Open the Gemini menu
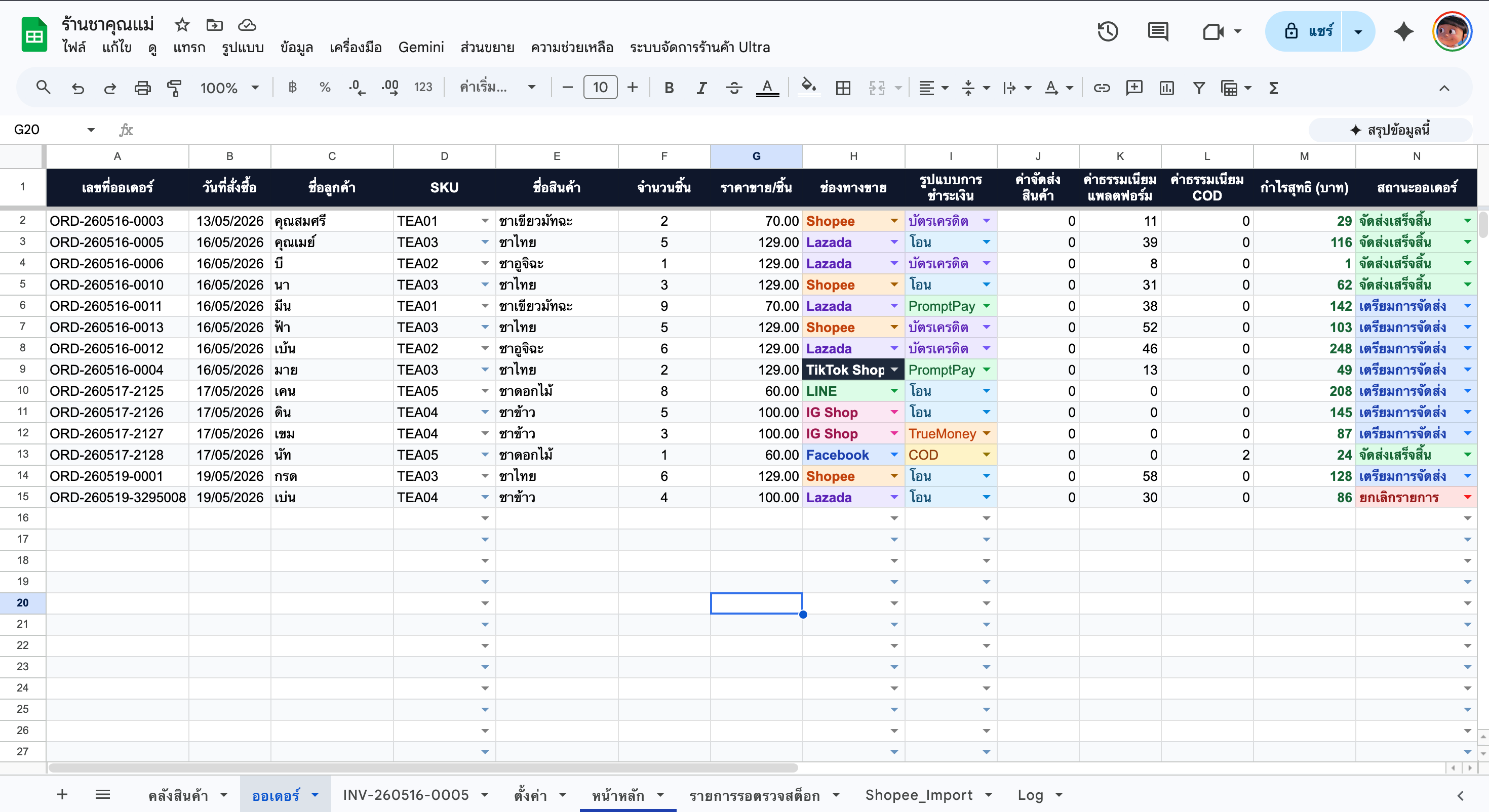1489x812 pixels. click(x=421, y=48)
